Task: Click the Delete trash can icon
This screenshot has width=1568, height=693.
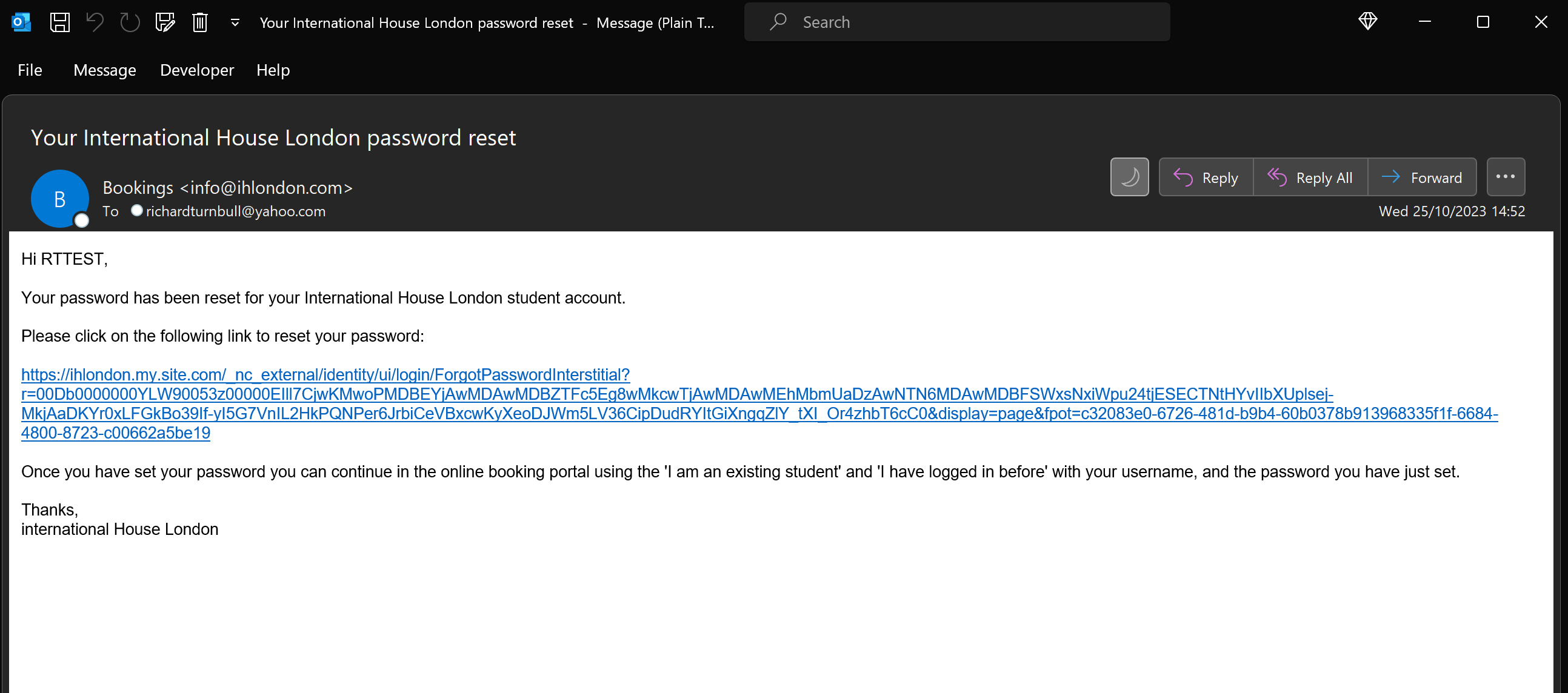Action: pos(199,22)
